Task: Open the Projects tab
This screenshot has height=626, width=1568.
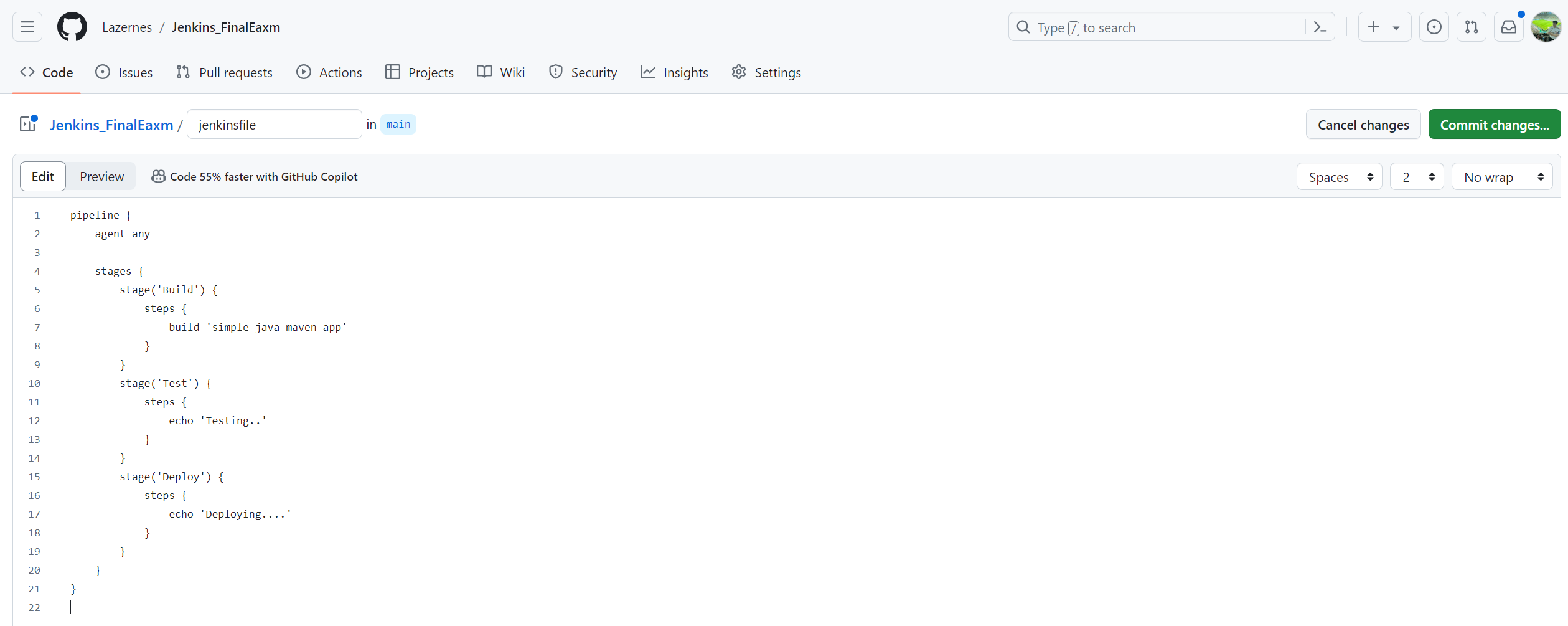Action: tap(420, 72)
